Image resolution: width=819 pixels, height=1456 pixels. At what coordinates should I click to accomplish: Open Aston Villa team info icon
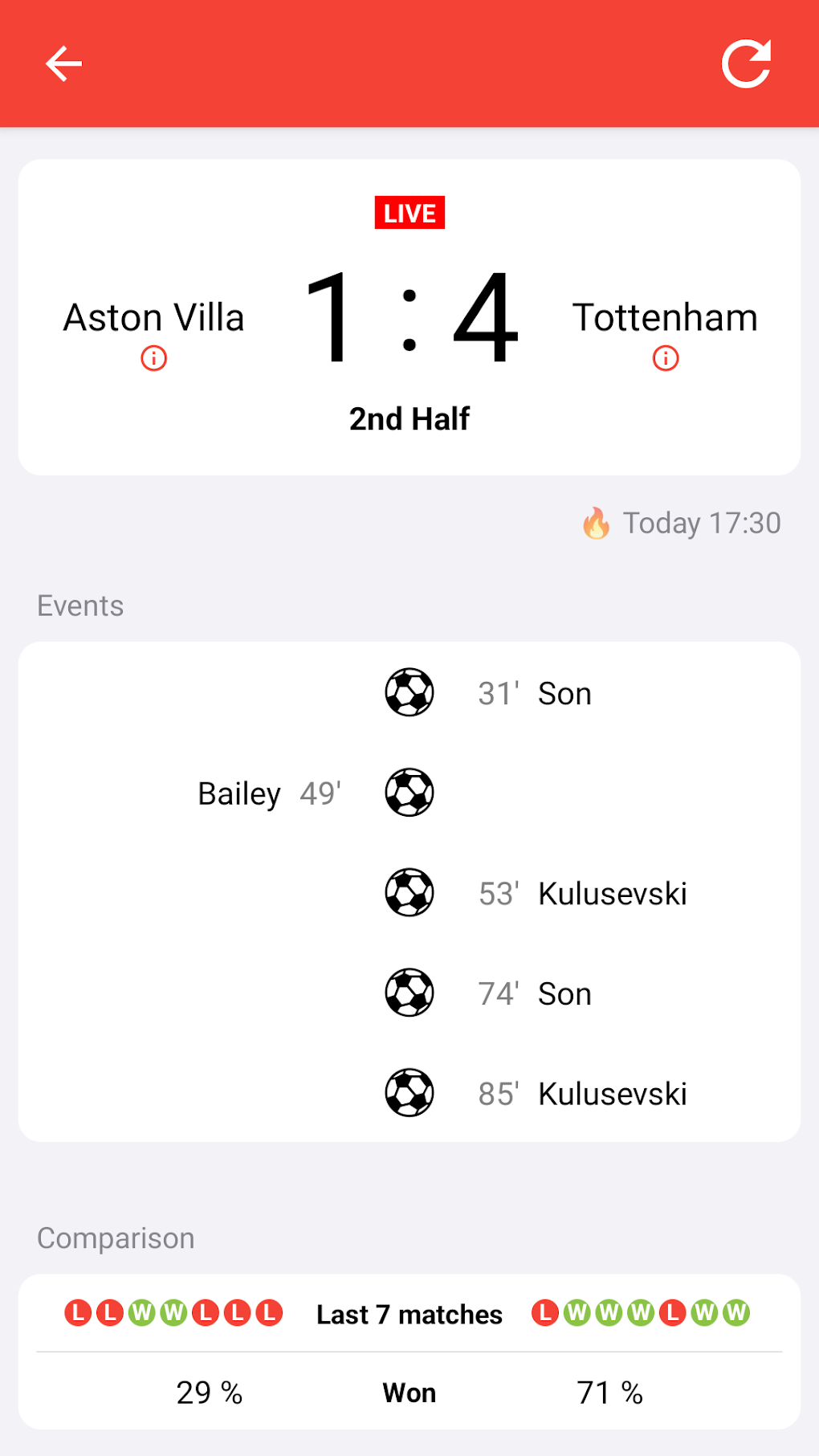[154, 358]
